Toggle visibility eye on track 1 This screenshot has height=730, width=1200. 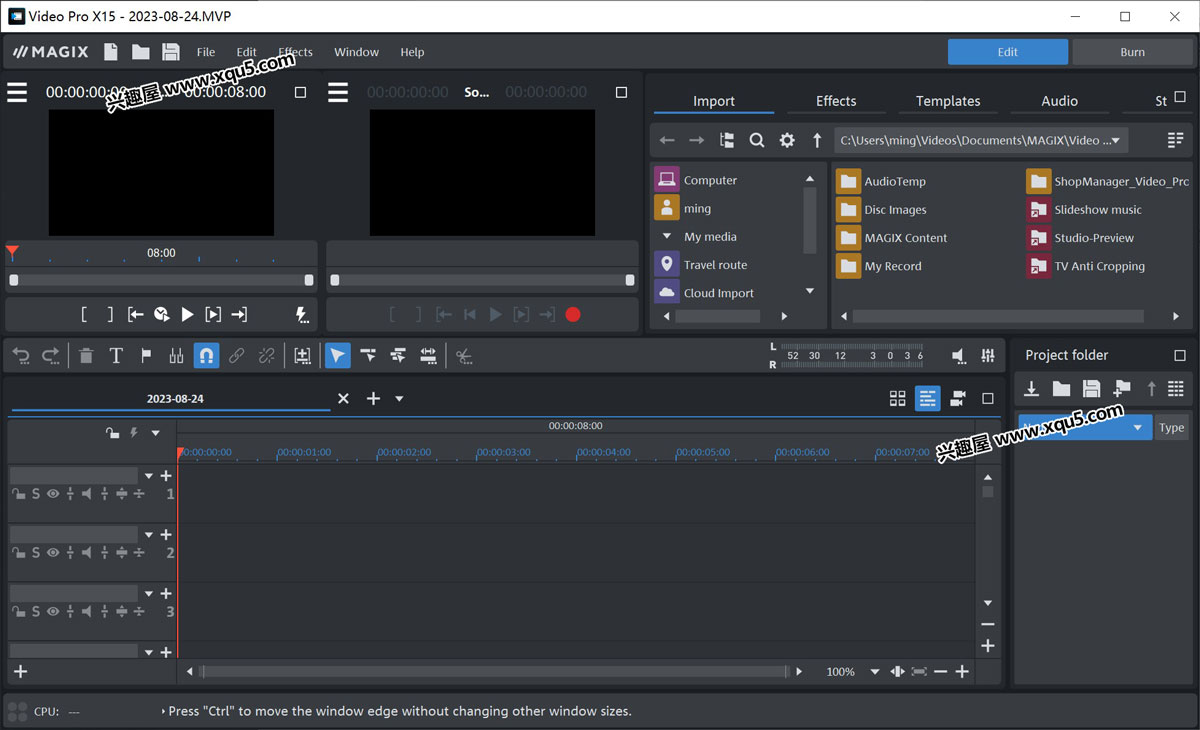click(x=53, y=494)
